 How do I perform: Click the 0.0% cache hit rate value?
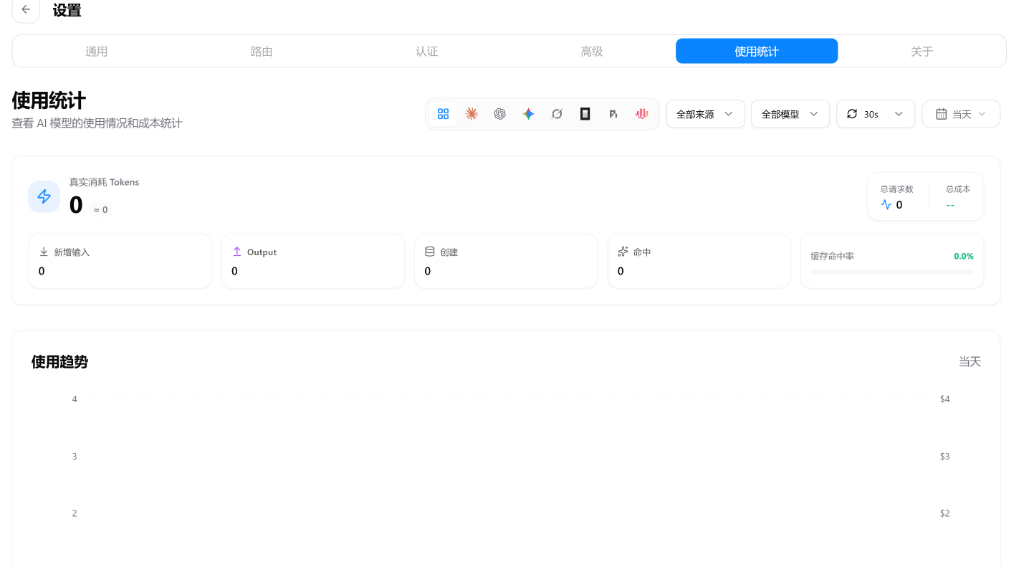pyautogui.click(x=963, y=256)
